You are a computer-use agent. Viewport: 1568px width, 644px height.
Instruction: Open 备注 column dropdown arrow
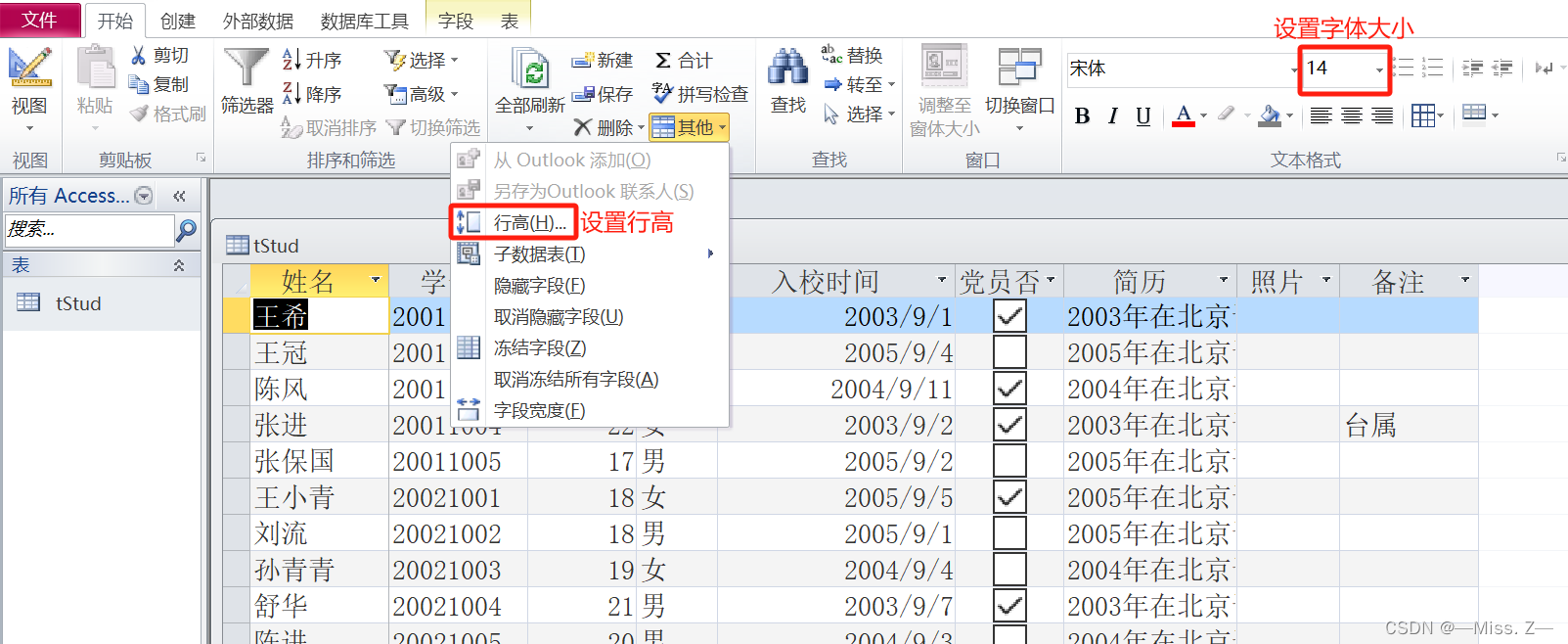coord(1465,281)
